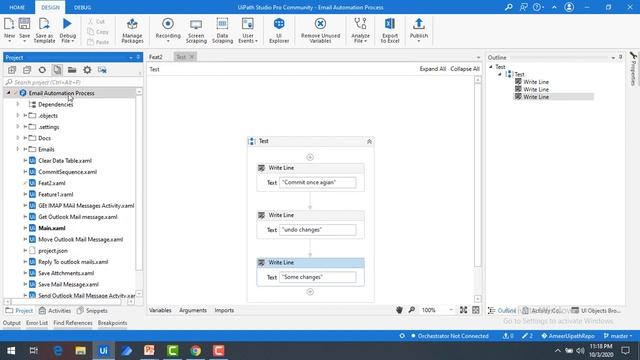Click add activity plus above first Write Line
Viewport: 640px width, 360px height.
(x=310, y=157)
